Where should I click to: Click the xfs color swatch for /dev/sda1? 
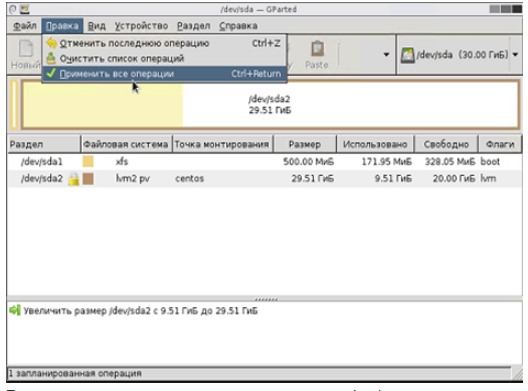pyautogui.click(x=88, y=162)
